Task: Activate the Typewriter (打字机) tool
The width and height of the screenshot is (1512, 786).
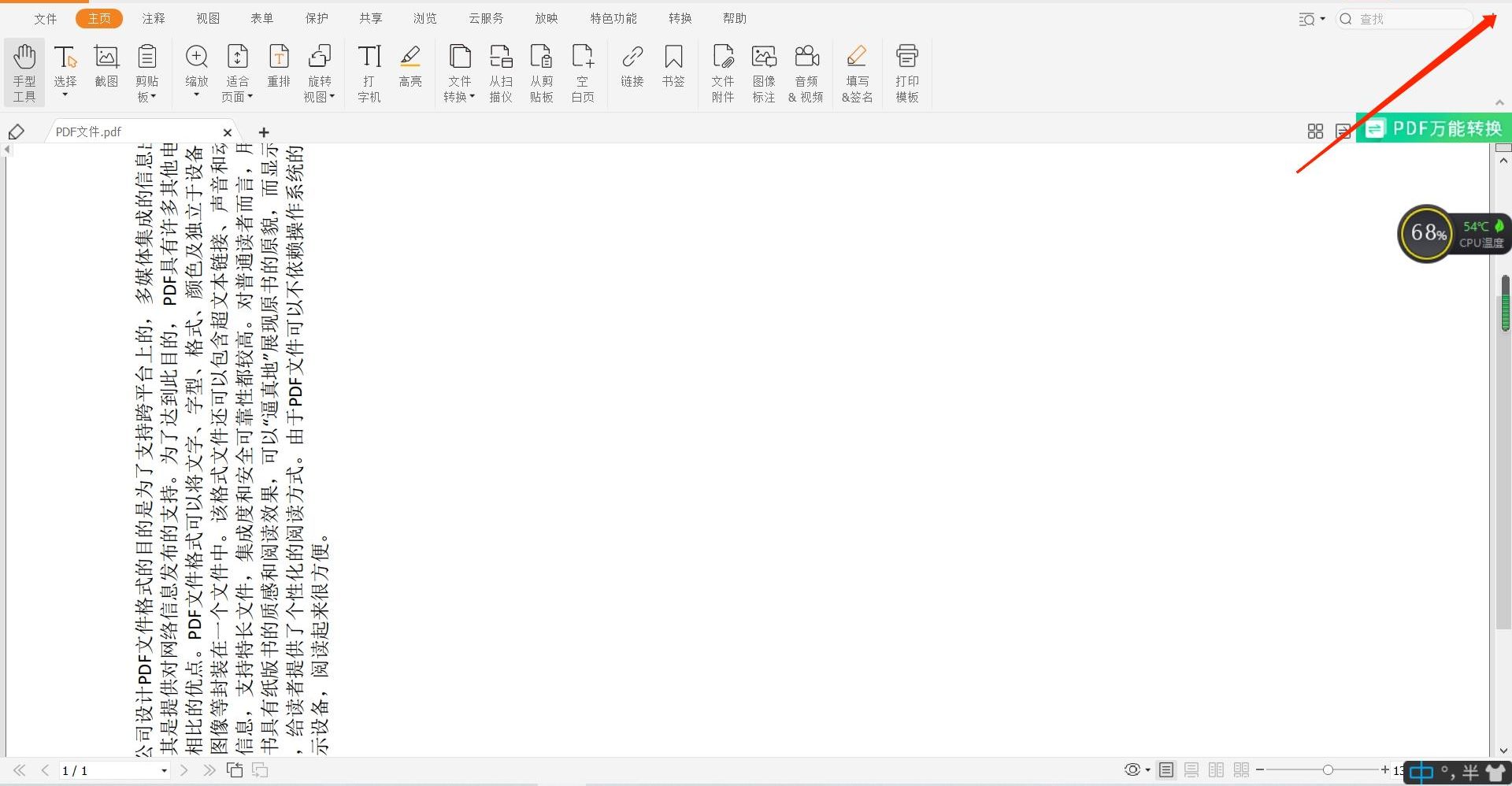Action: pos(369,72)
